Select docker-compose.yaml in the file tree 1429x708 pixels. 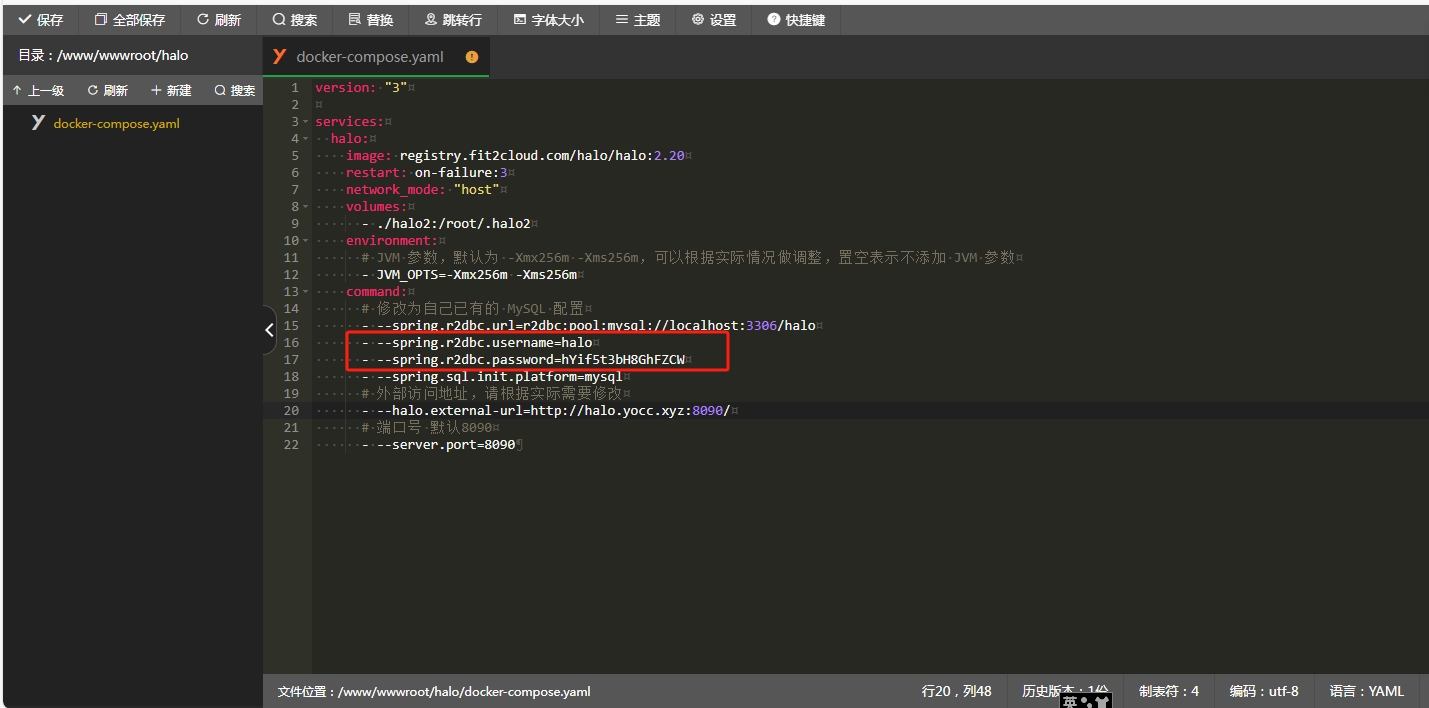click(x=117, y=122)
